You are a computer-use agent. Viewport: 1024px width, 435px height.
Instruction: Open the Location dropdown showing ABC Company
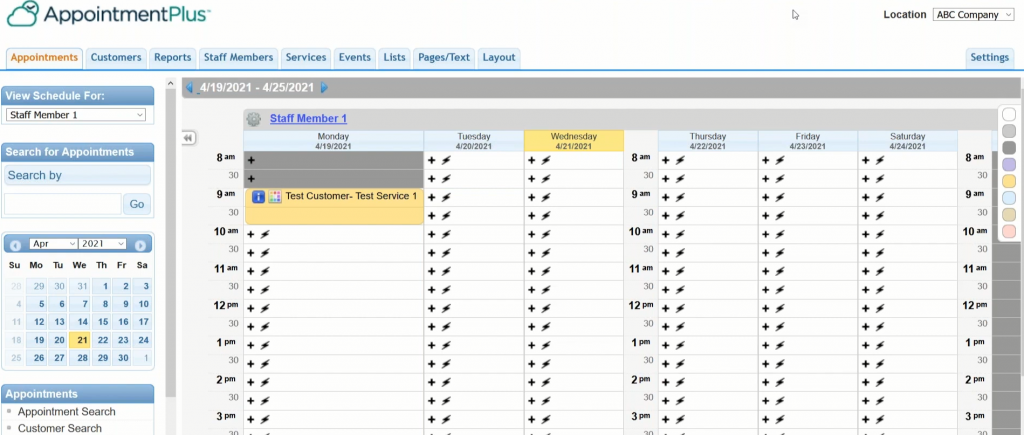click(974, 15)
